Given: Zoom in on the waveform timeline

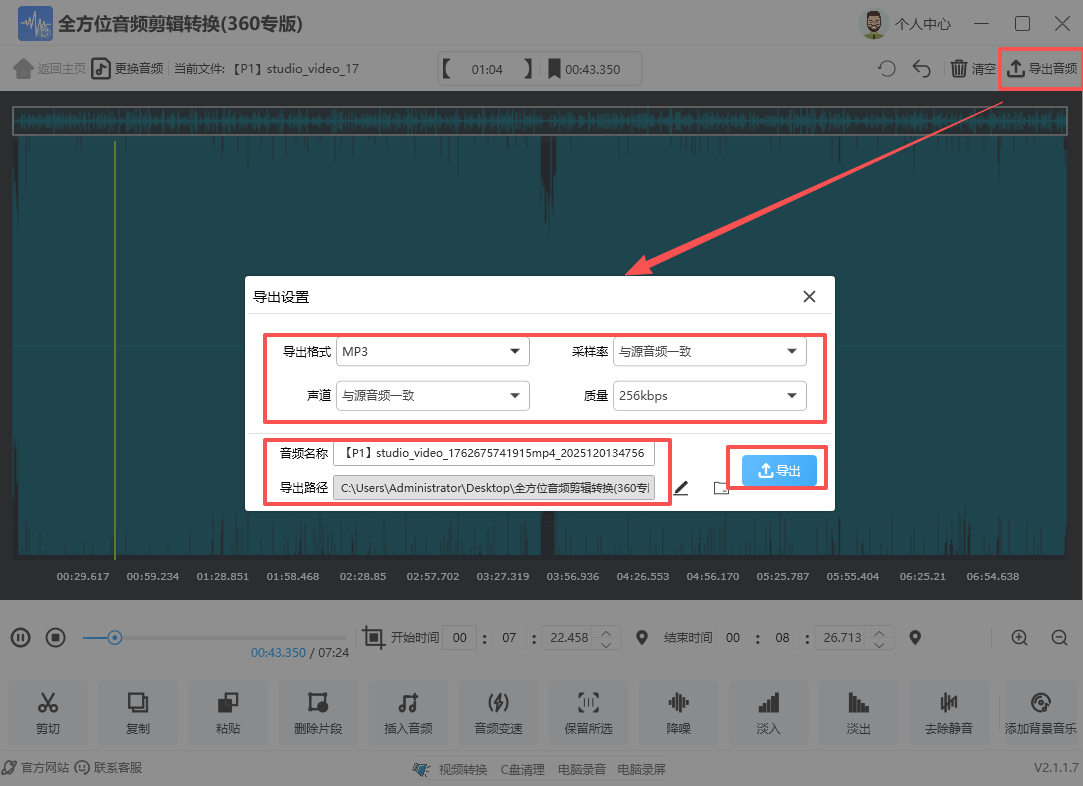Looking at the screenshot, I should [x=1019, y=637].
